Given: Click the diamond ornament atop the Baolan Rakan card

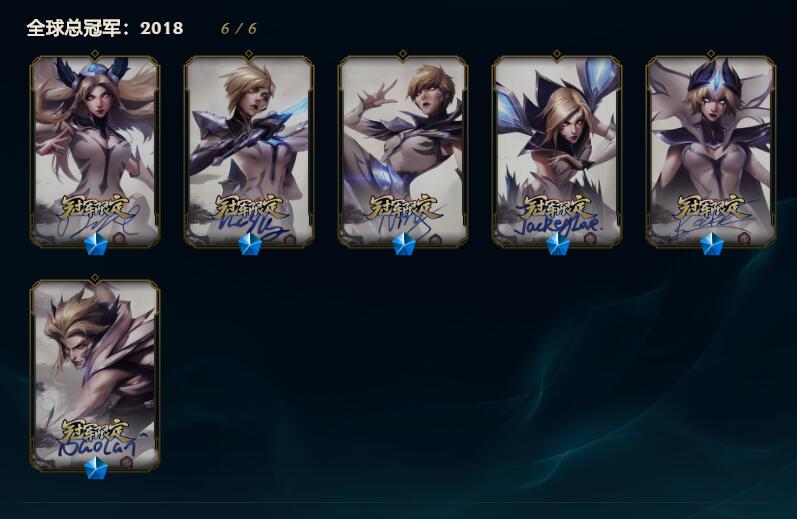Looking at the screenshot, I should pyautogui.click(x=95, y=278).
